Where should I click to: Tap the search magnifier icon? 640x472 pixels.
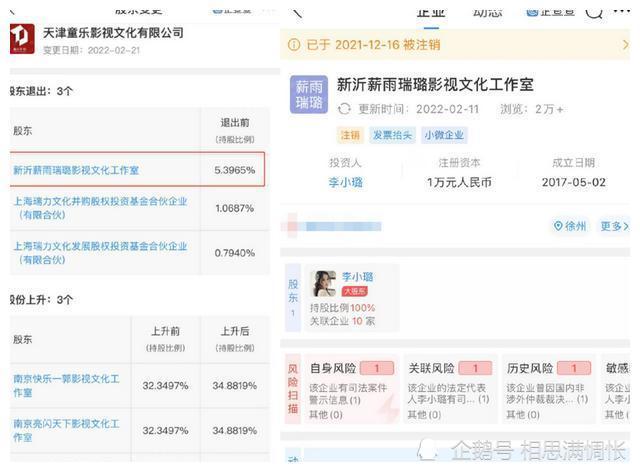click(x=594, y=12)
